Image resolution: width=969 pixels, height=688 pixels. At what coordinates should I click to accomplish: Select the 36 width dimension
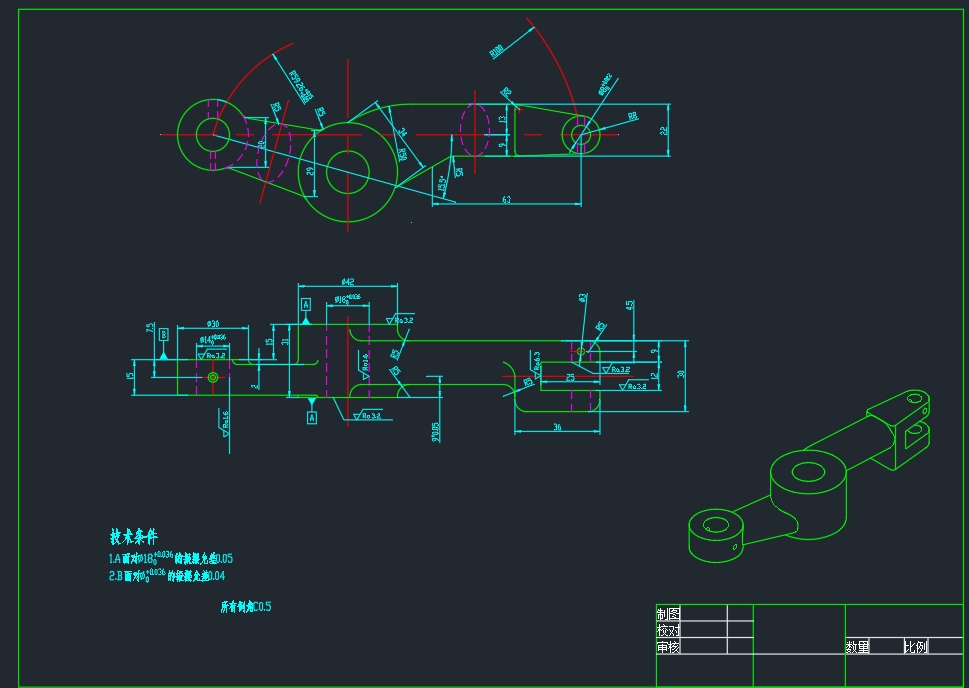pyautogui.click(x=557, y=427)
